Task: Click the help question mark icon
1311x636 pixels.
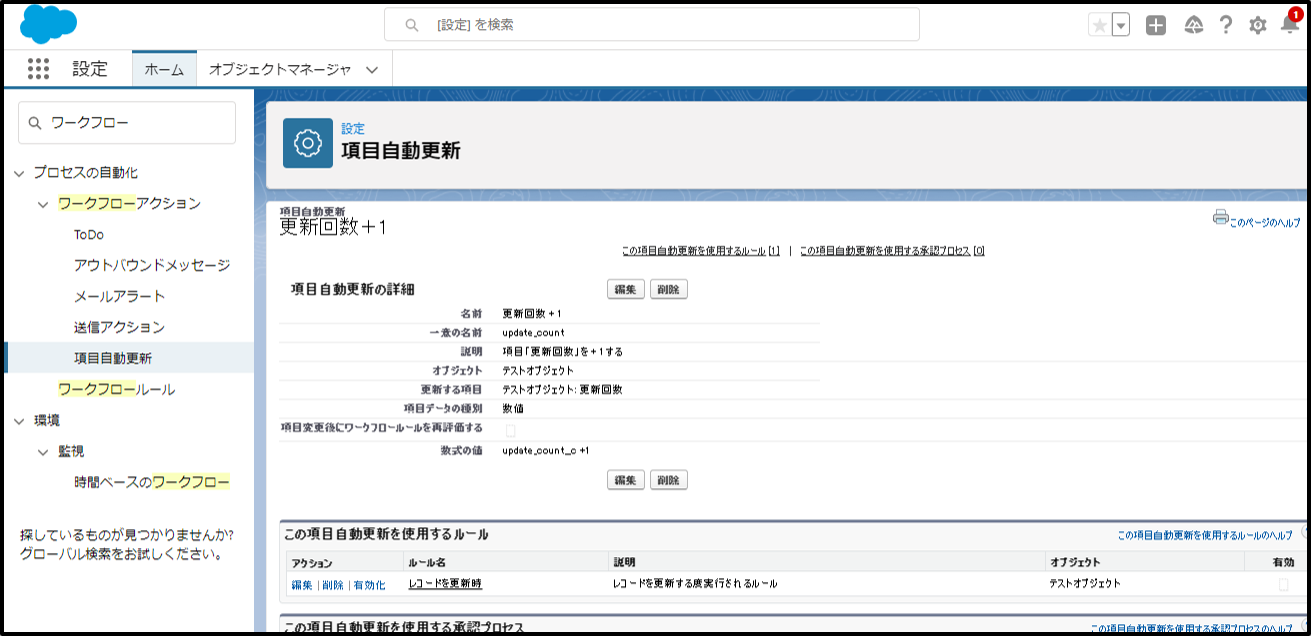Action: click(1225, 26)
